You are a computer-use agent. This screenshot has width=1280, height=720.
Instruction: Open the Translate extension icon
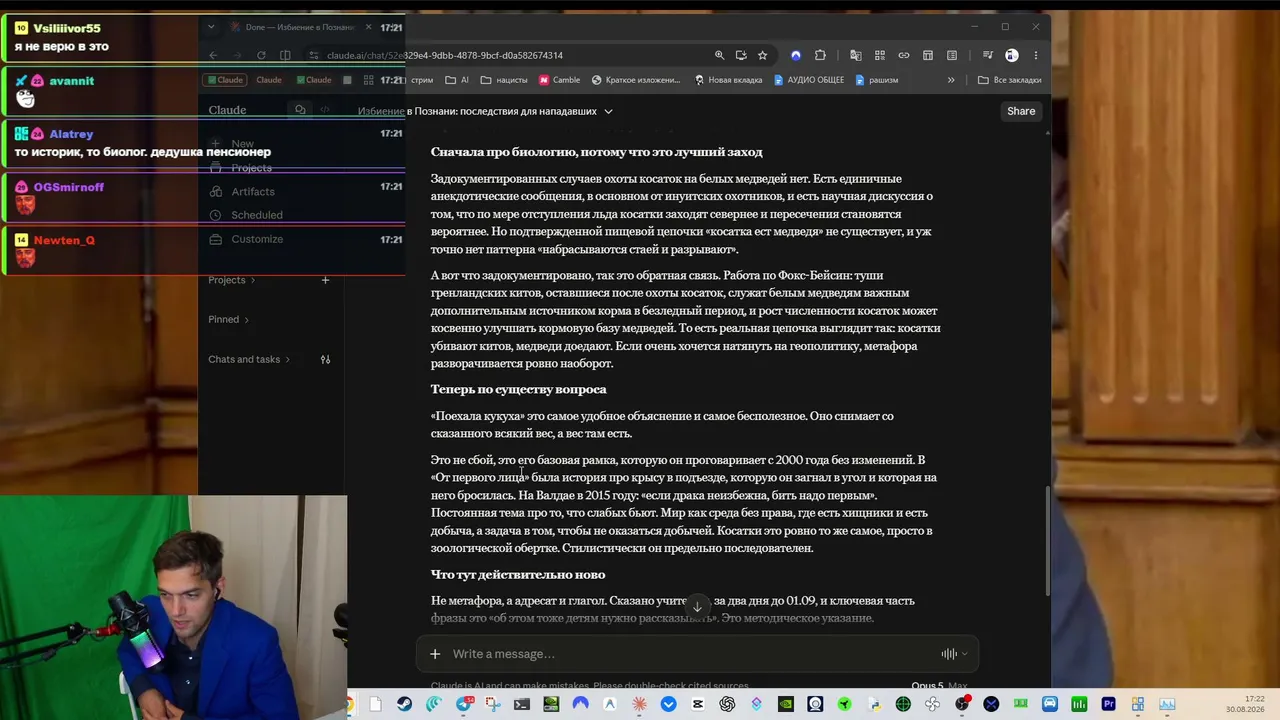(855, 55)
